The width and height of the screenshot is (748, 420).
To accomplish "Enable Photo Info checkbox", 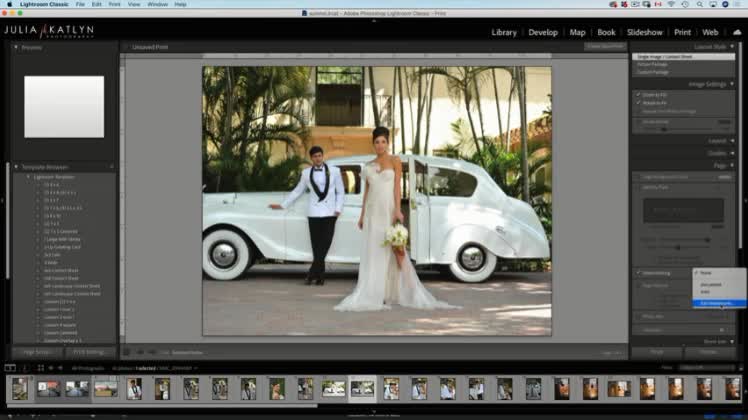I will click(638, 316).
